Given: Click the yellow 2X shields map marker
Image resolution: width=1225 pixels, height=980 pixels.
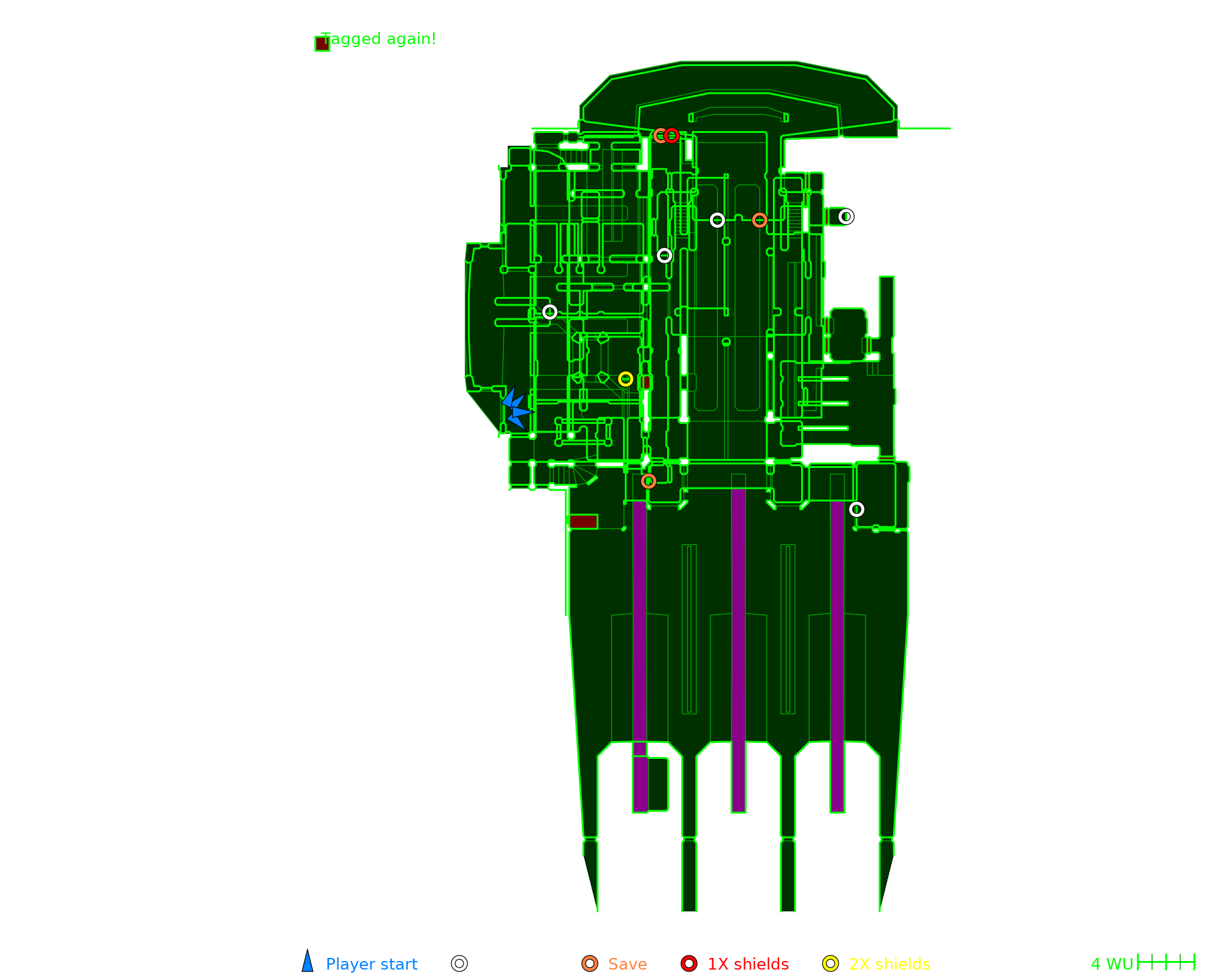Looking at the screenshot, I should tap(625, 379).
